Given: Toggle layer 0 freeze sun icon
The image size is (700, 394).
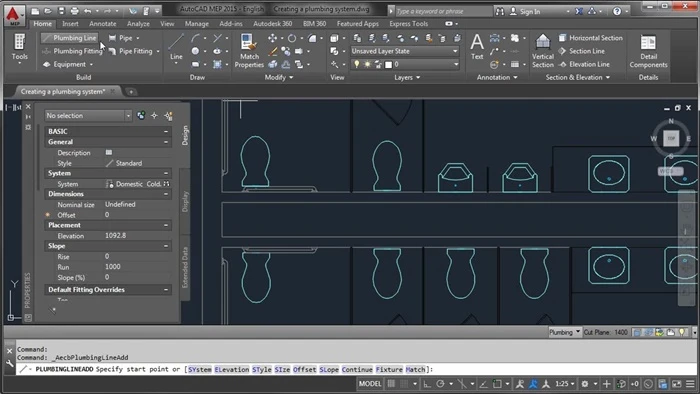Looking at the screenshot, I should point(367,65).
